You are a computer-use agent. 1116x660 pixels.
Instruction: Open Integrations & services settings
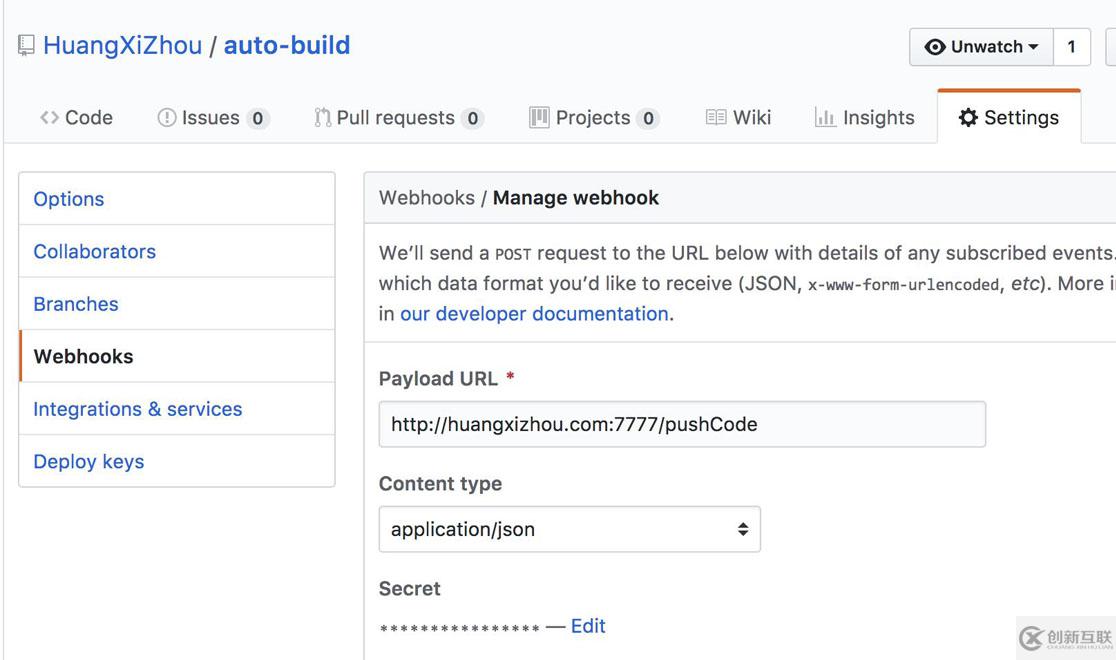138,409
